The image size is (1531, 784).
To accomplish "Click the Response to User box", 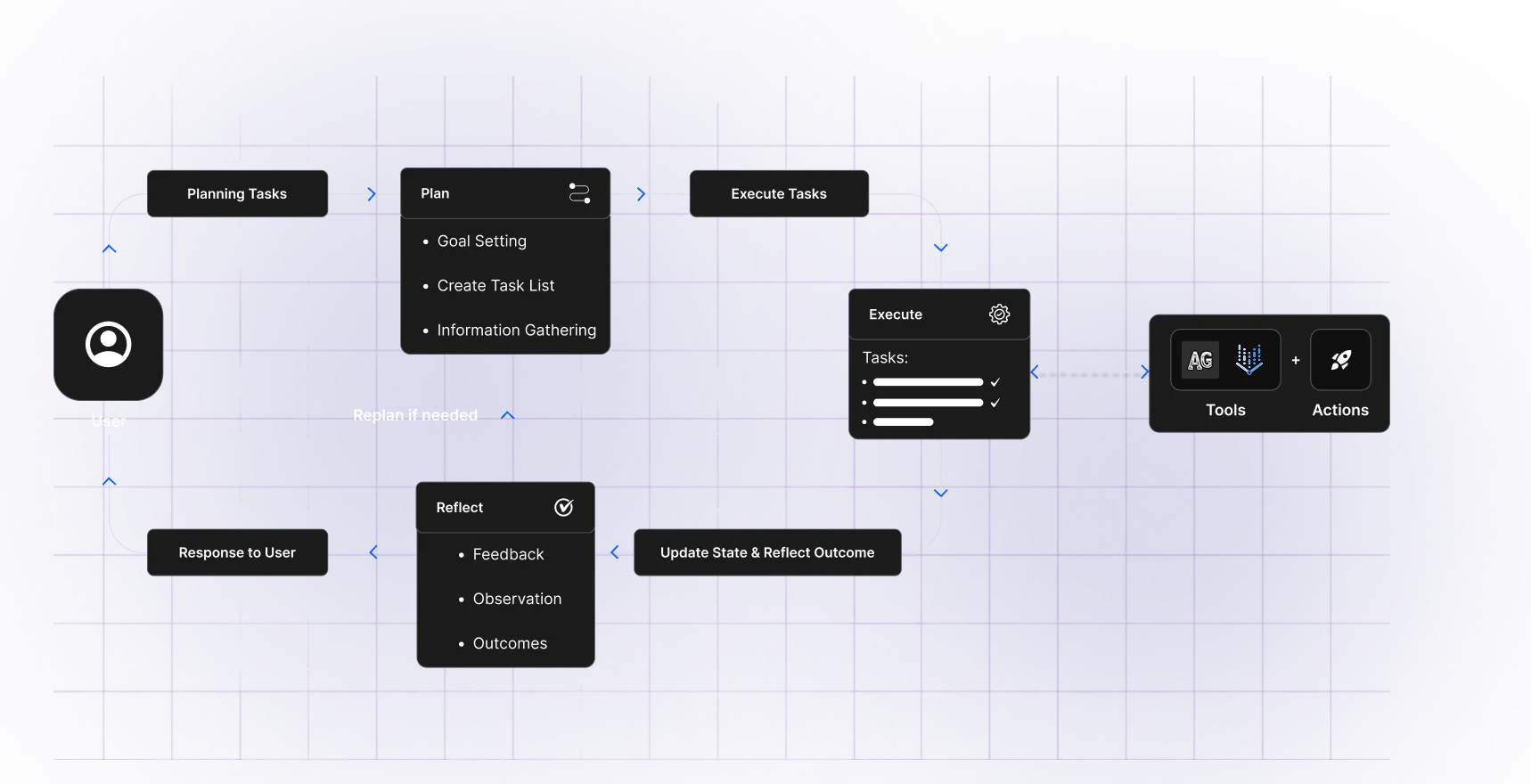I will click(237, 553).
